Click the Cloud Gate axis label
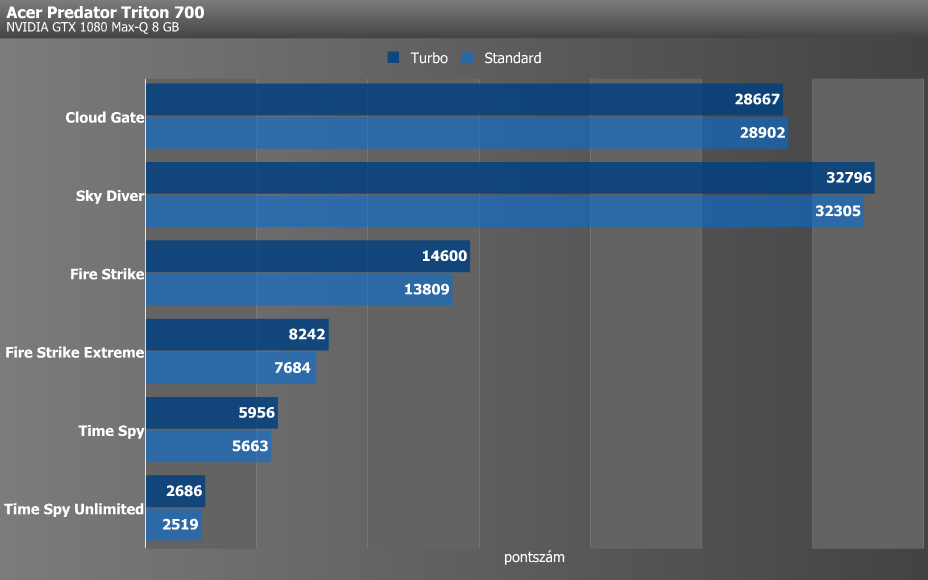The height and width of the screenshot is (580, 928). coord(105,117)
